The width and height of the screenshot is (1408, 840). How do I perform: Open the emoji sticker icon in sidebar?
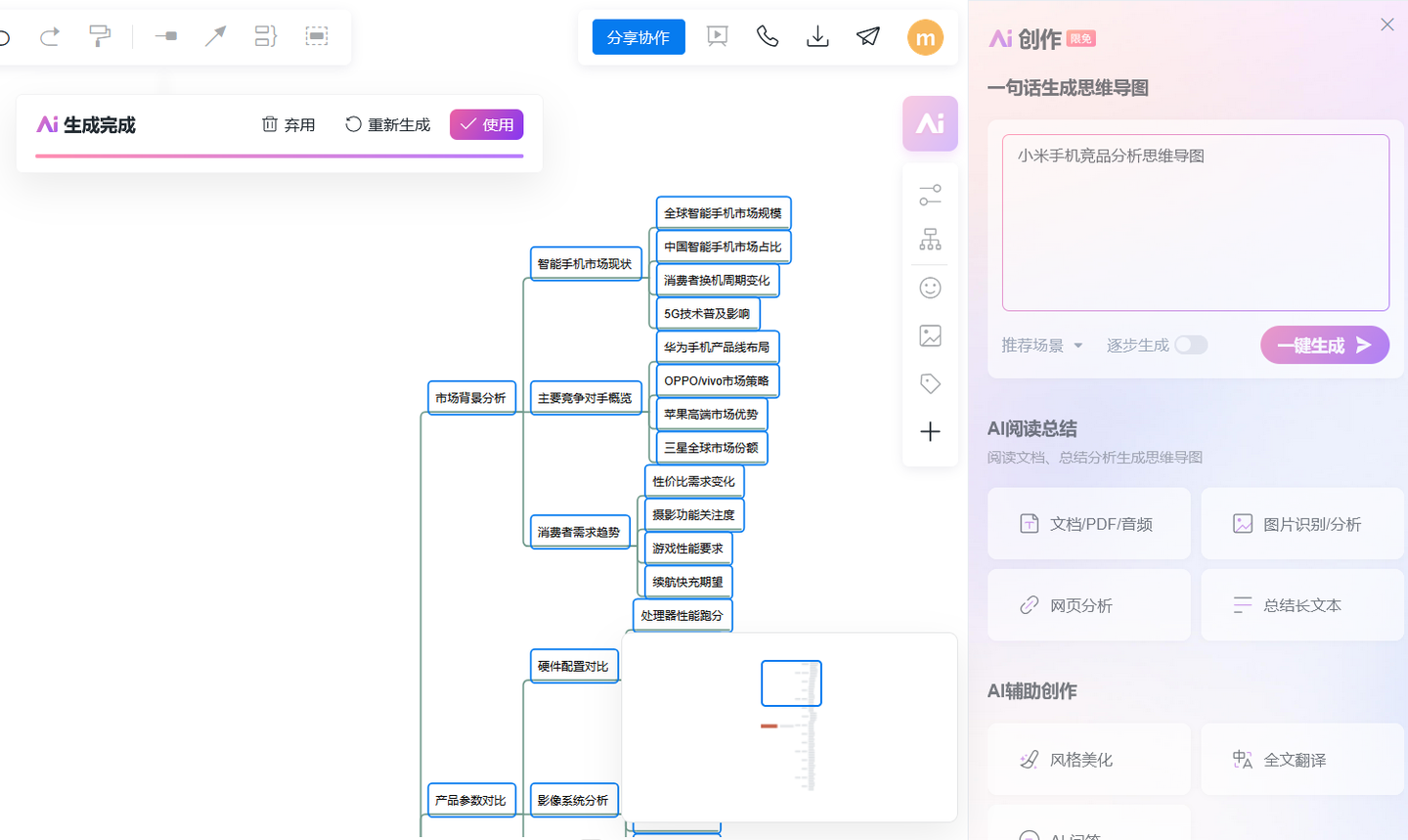tap(930, 287)
